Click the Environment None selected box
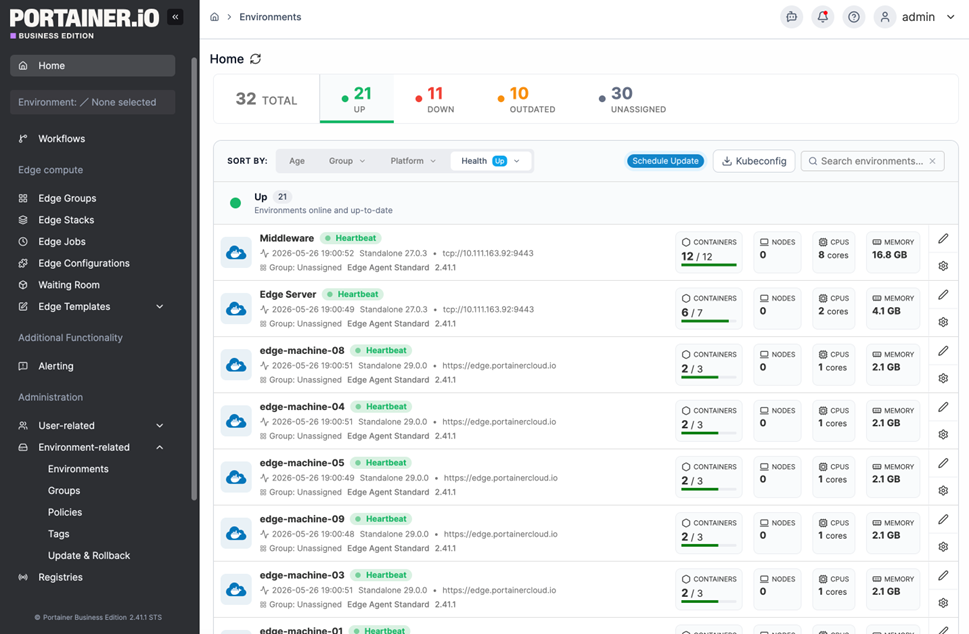The height and width of the screenshot is (634, 969). pos(93,103)
